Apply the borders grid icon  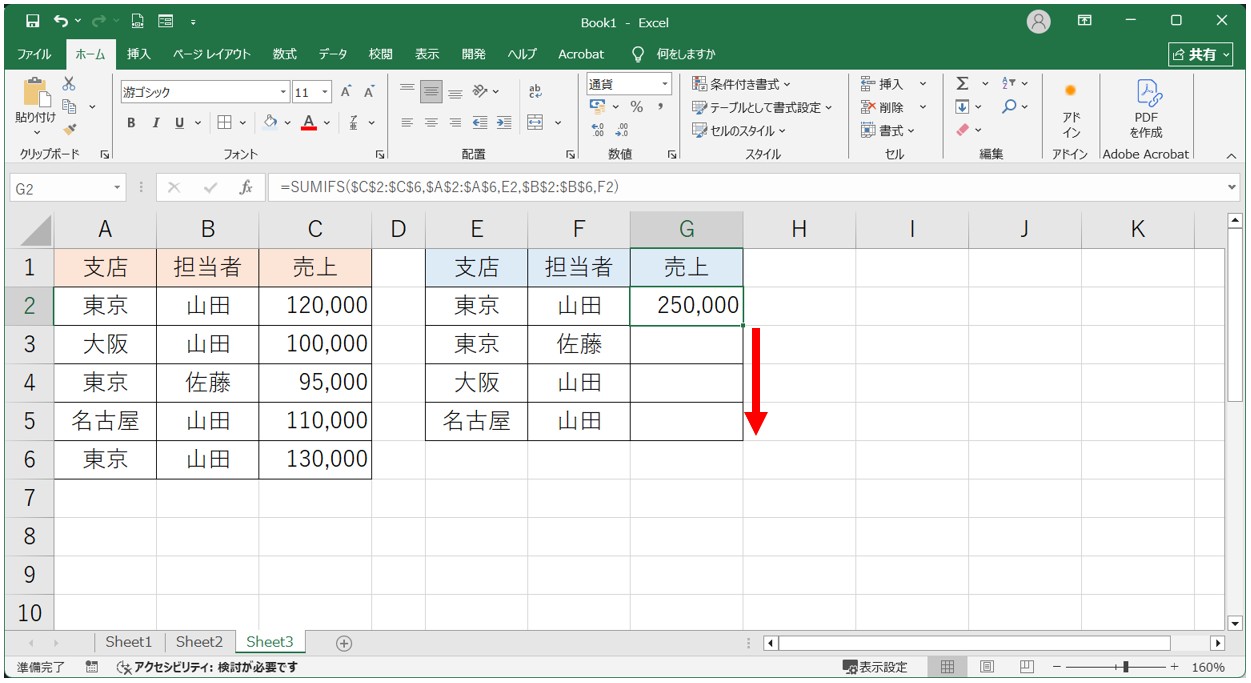point(224,123)
